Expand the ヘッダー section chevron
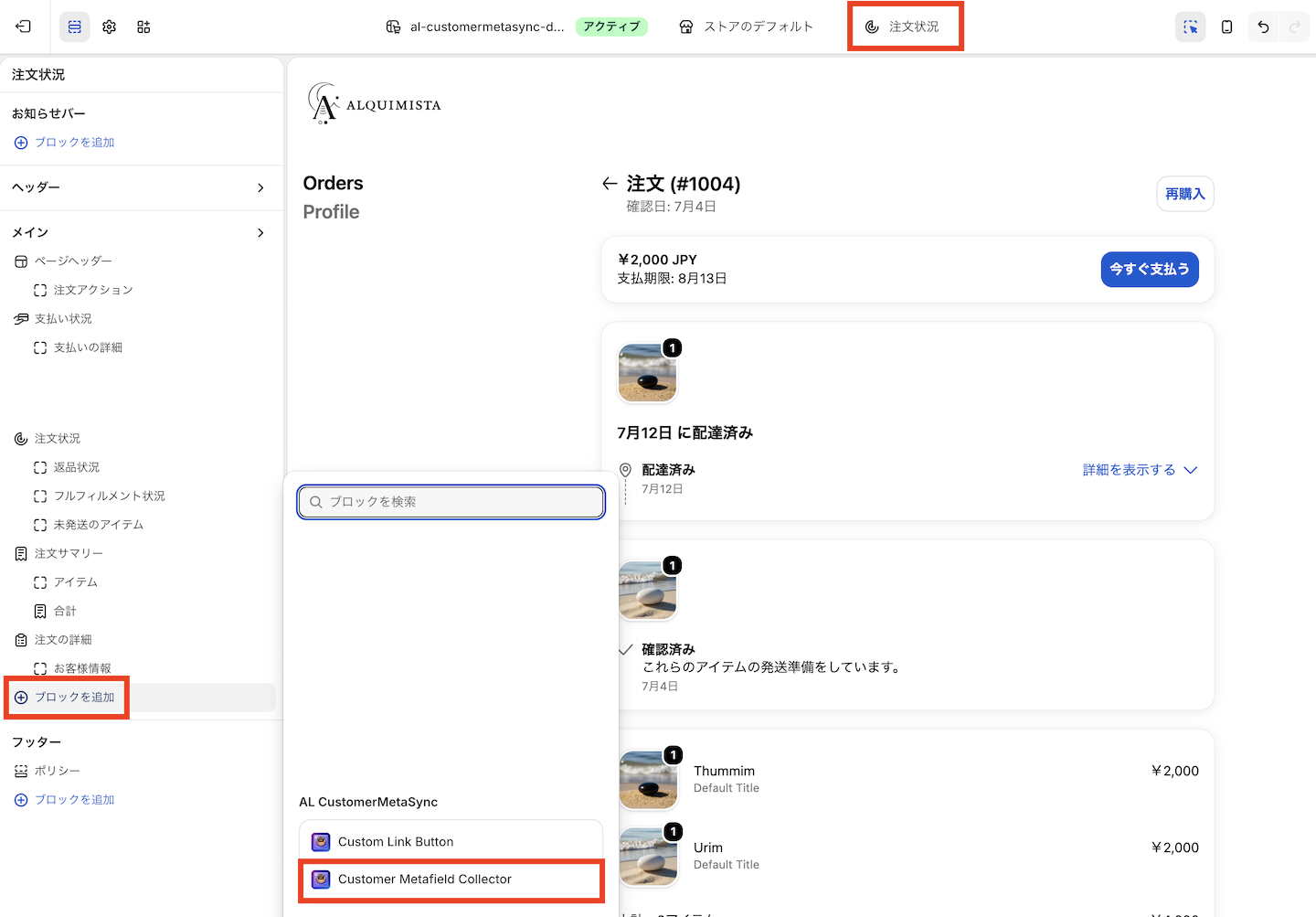This screenshot has height=917, width=1316. pyautogui.click(x=260, y=187)
